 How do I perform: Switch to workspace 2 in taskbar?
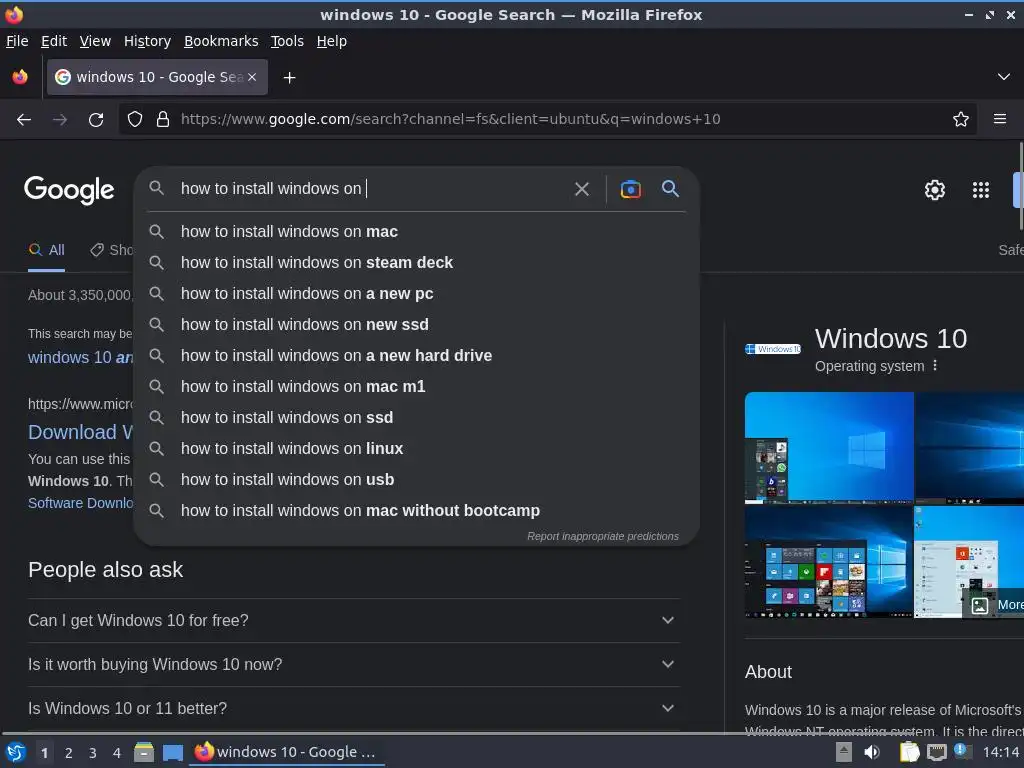(x=69, y=753)
